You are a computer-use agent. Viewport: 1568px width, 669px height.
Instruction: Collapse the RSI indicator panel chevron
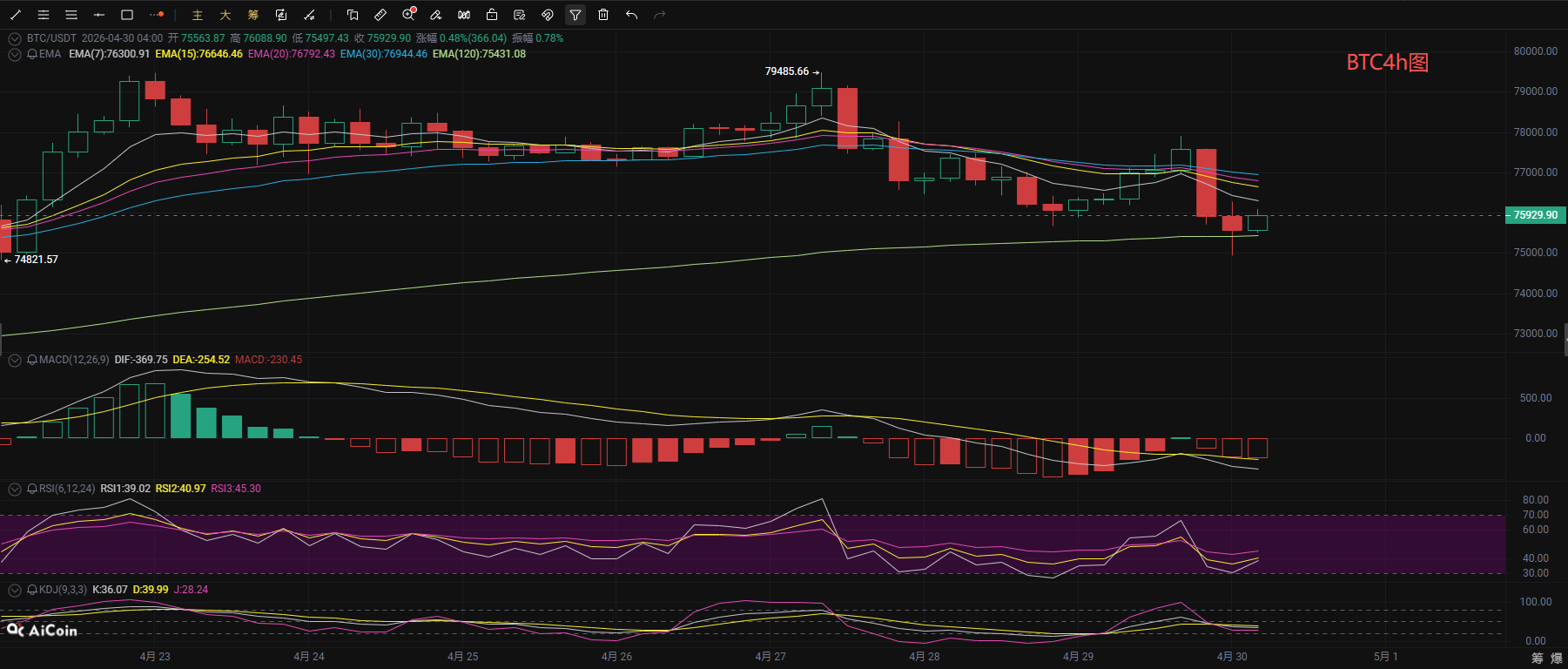(15, 489)
